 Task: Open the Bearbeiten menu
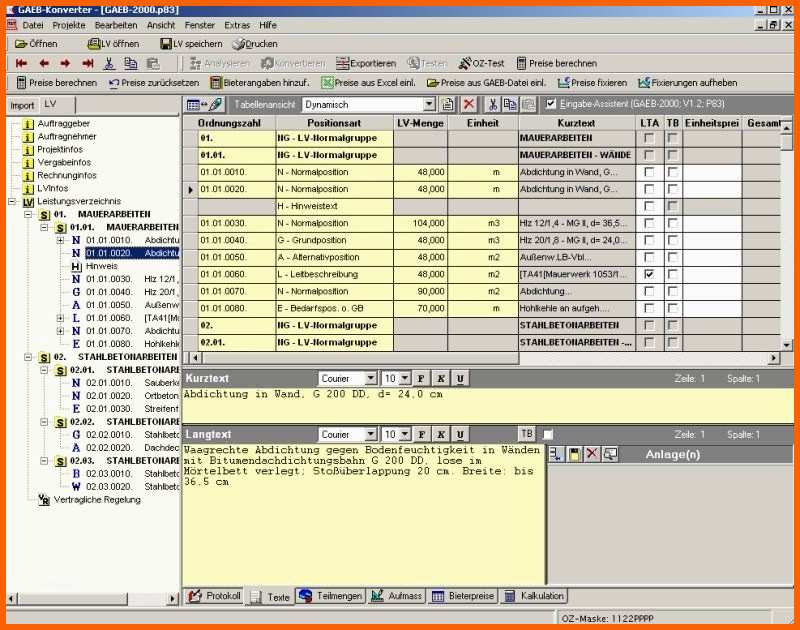tap(116, 25)
